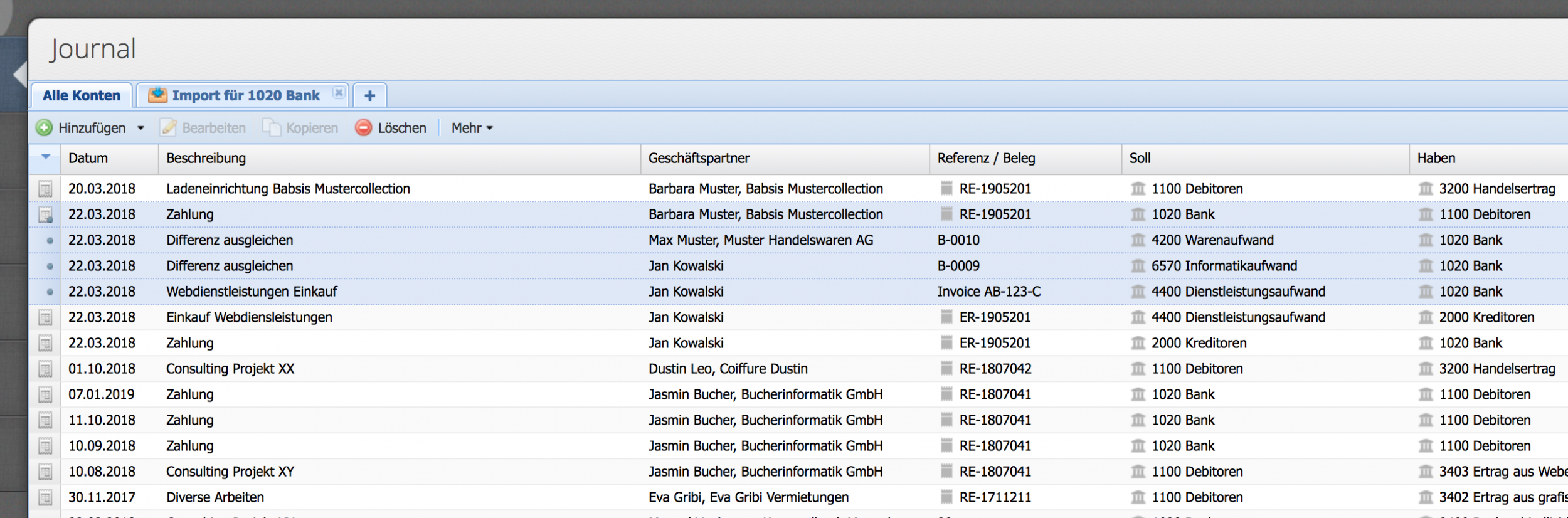
Task: Close the Import für 1020 Bank tab
Action: pyautogui.click(x=339, y=93)
